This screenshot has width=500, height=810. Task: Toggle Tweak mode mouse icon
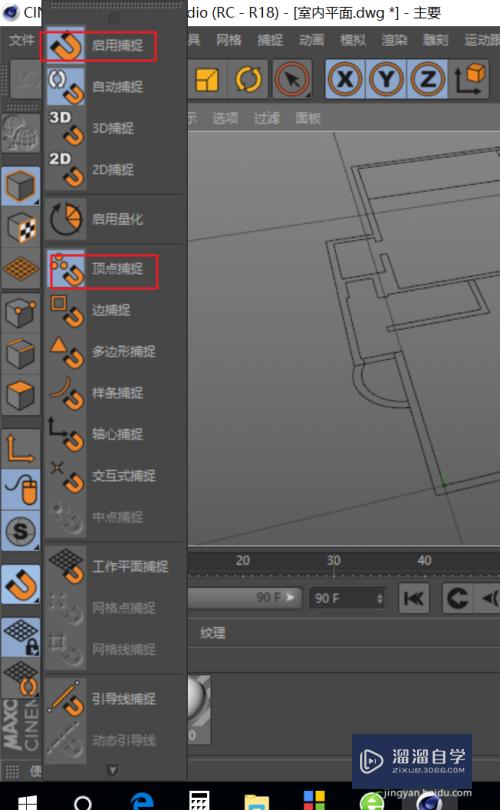click(21, 490)
